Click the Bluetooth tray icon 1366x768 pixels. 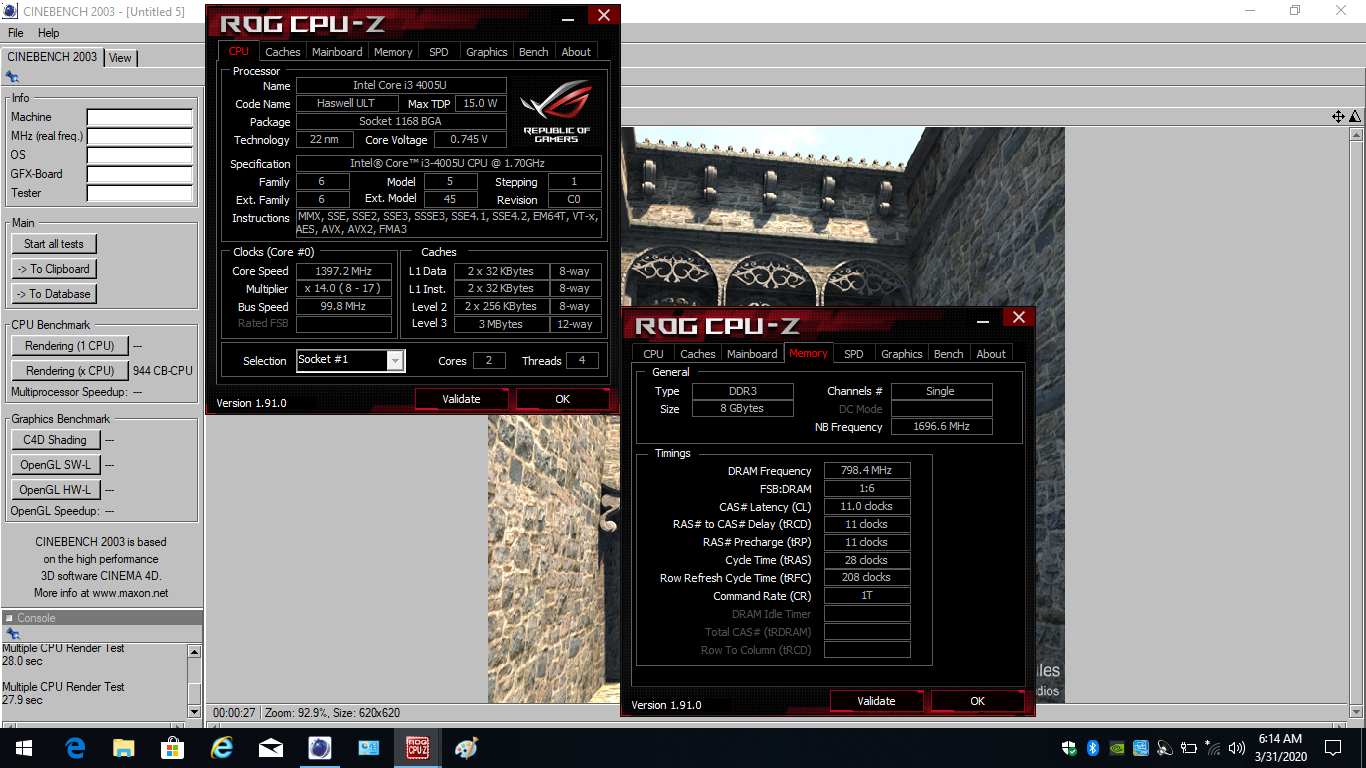pyautogui.click(x=1093, y=747)
